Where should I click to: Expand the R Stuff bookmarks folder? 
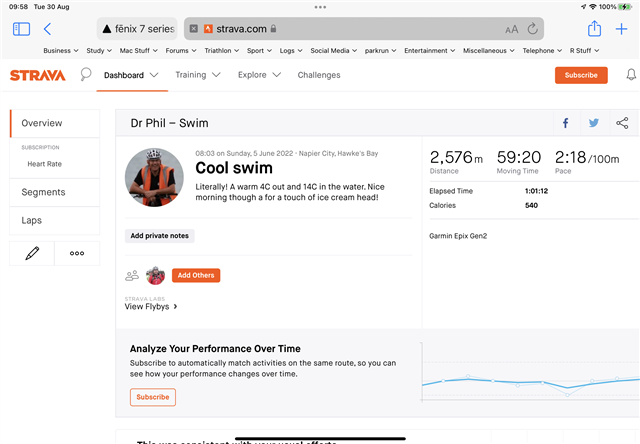coord(584,51)
